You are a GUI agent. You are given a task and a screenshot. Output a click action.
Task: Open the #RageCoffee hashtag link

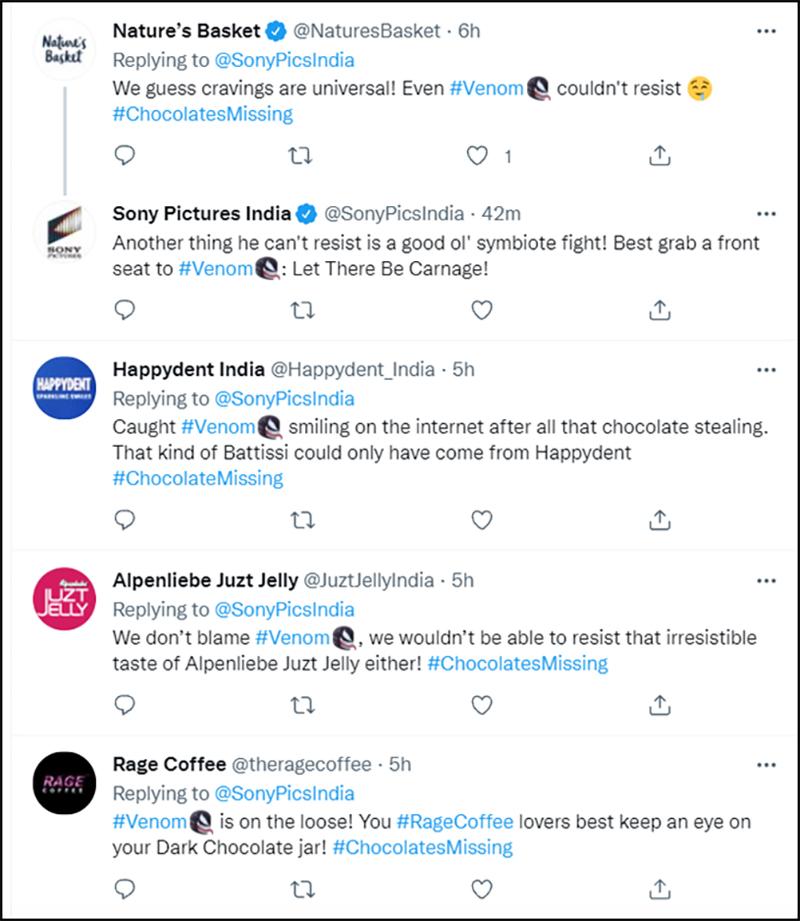455,822
